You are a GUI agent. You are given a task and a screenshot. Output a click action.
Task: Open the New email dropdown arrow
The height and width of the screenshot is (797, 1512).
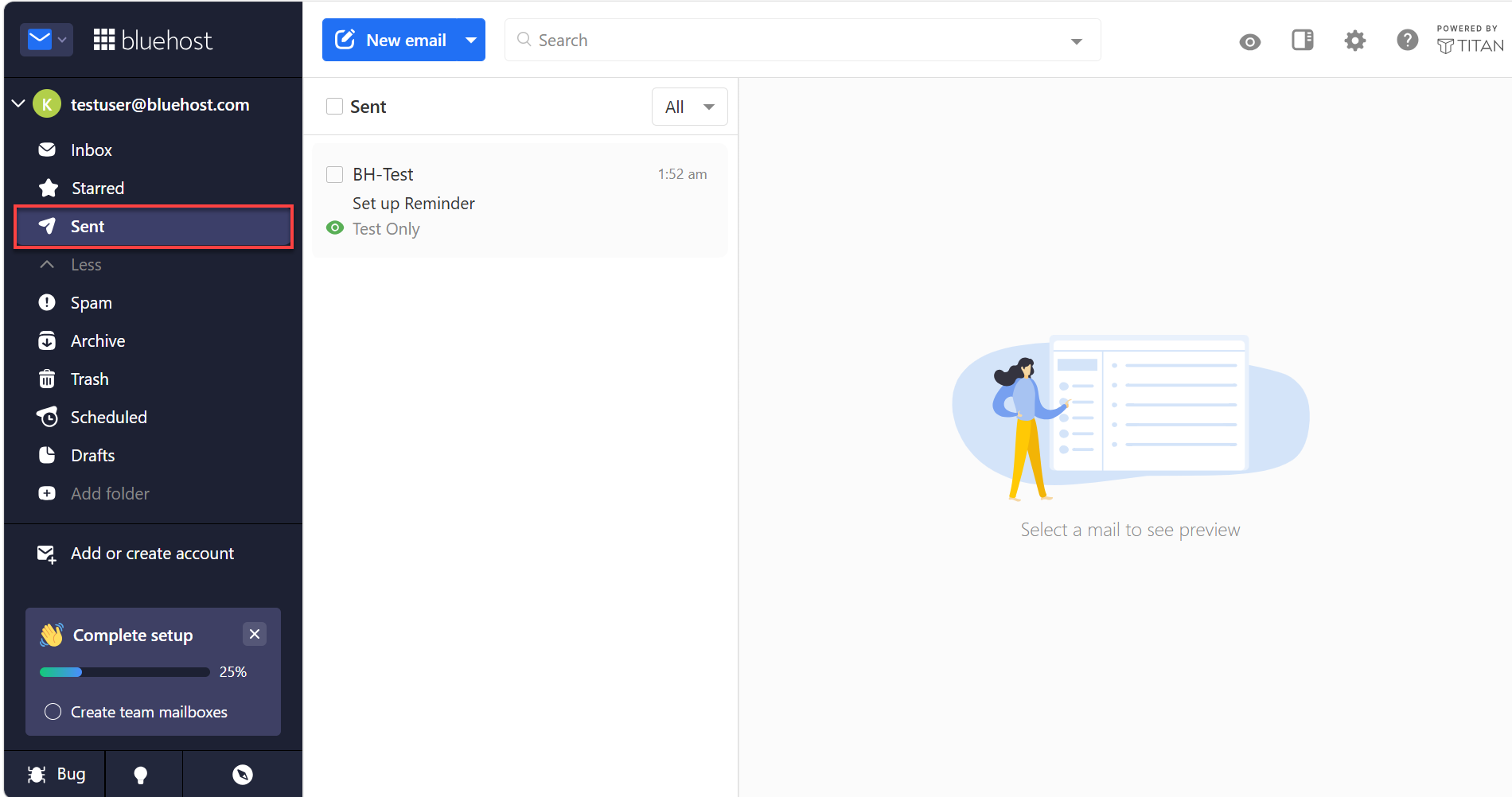[471, 40]
